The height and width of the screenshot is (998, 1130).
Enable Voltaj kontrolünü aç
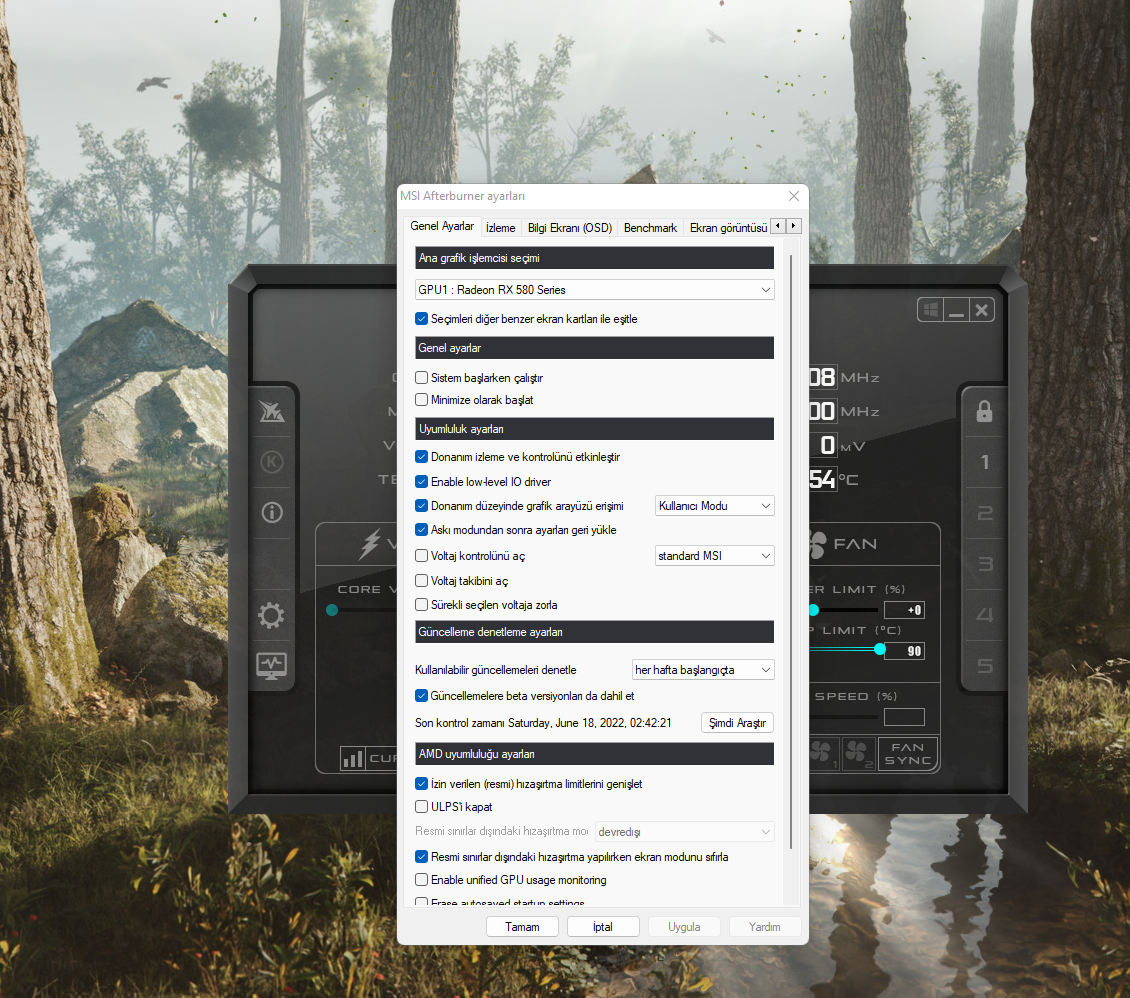(422, 556)
